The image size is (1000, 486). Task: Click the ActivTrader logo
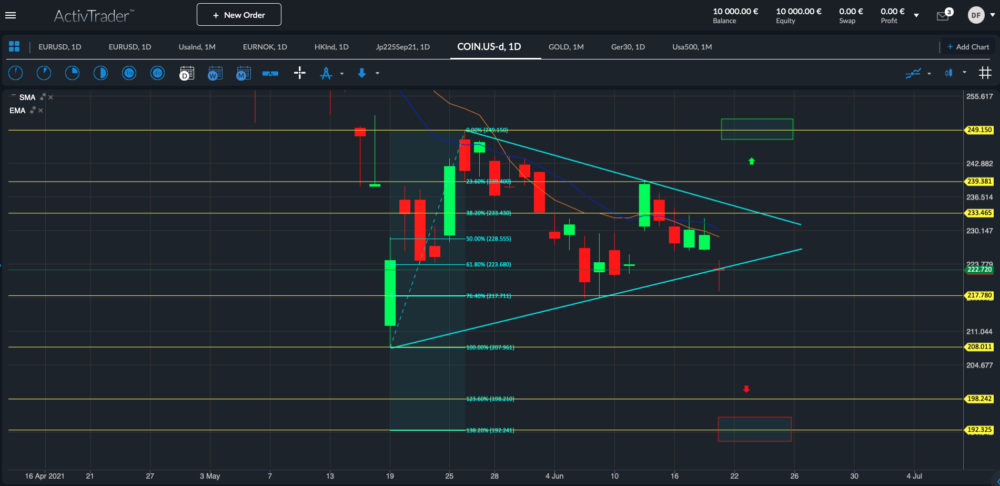click(x=94, y=15)
